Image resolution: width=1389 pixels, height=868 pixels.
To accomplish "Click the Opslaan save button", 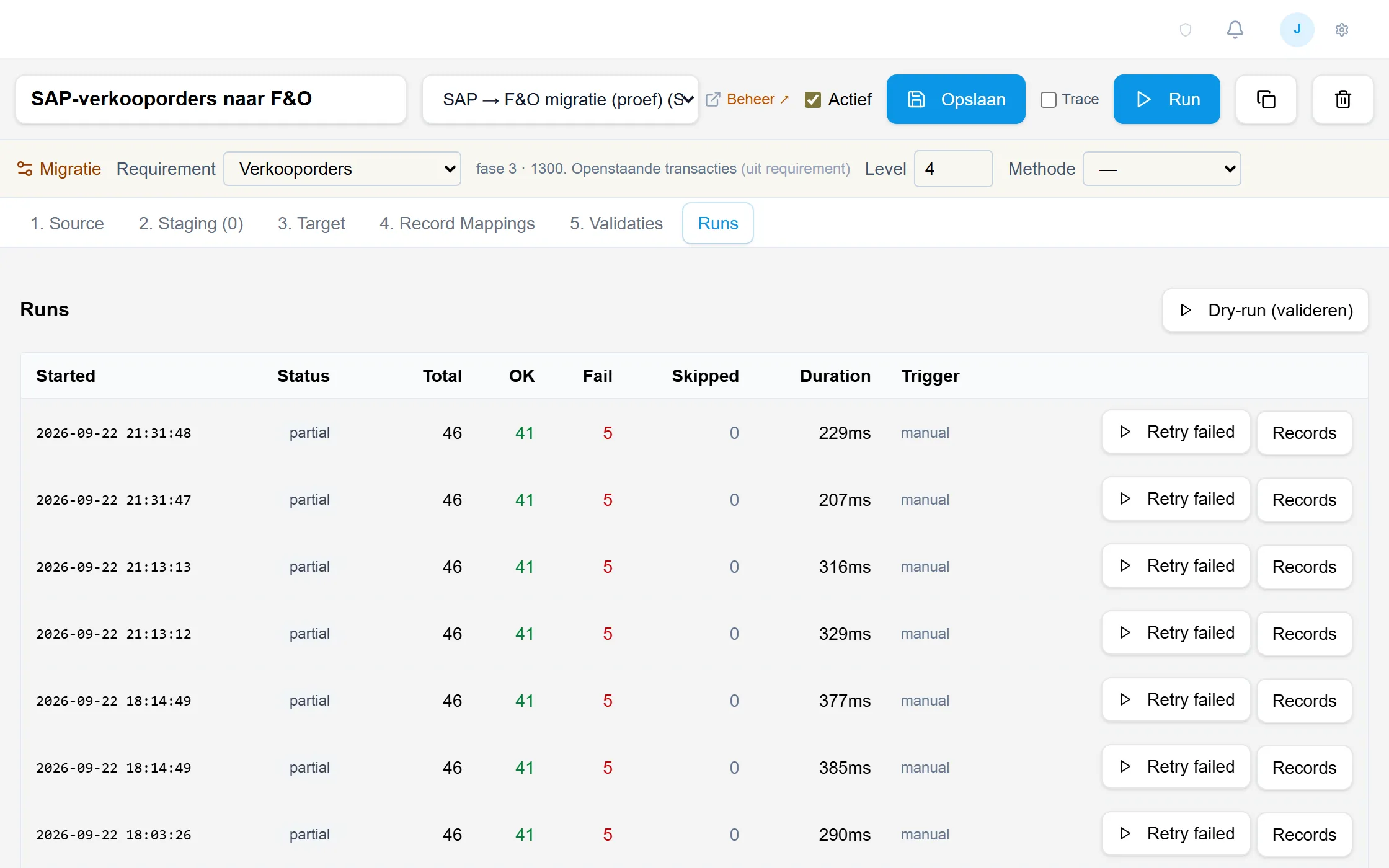I will [956, 99].
